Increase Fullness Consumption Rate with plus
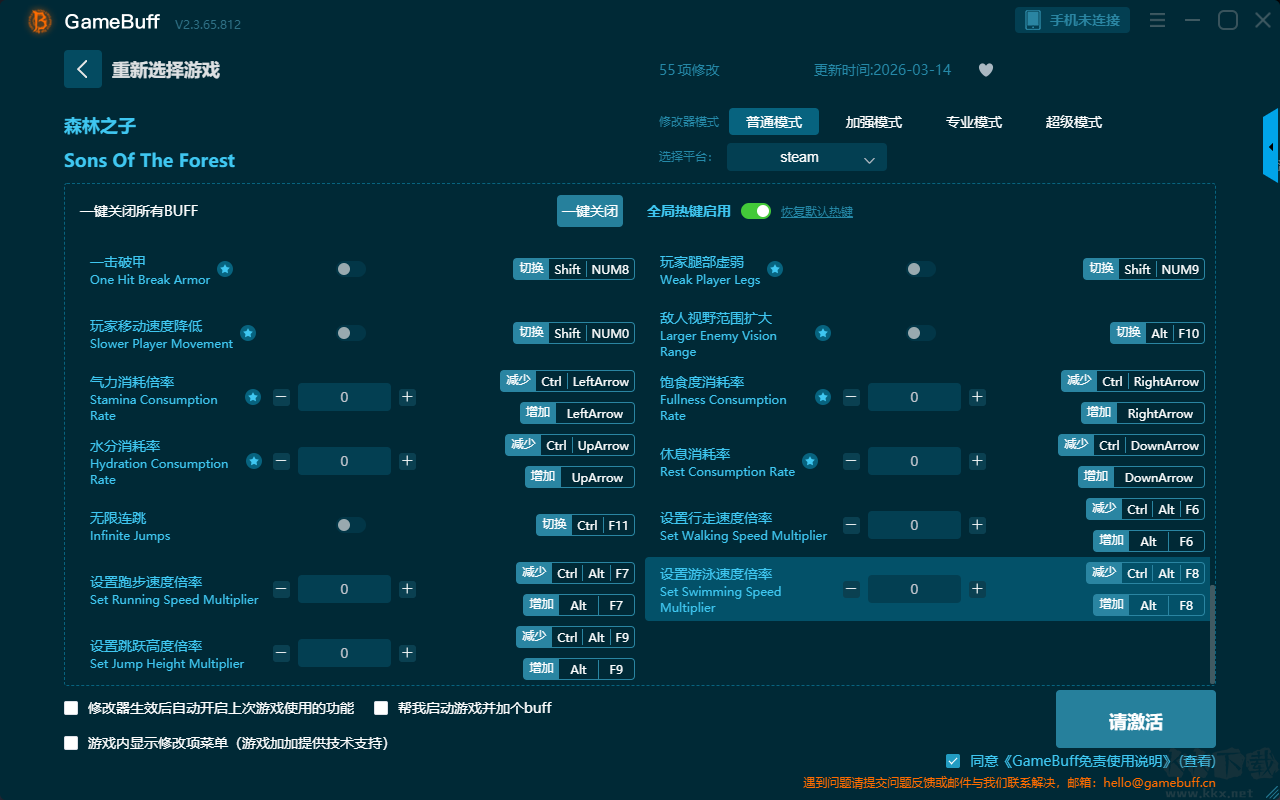 [x=977, y=397]
